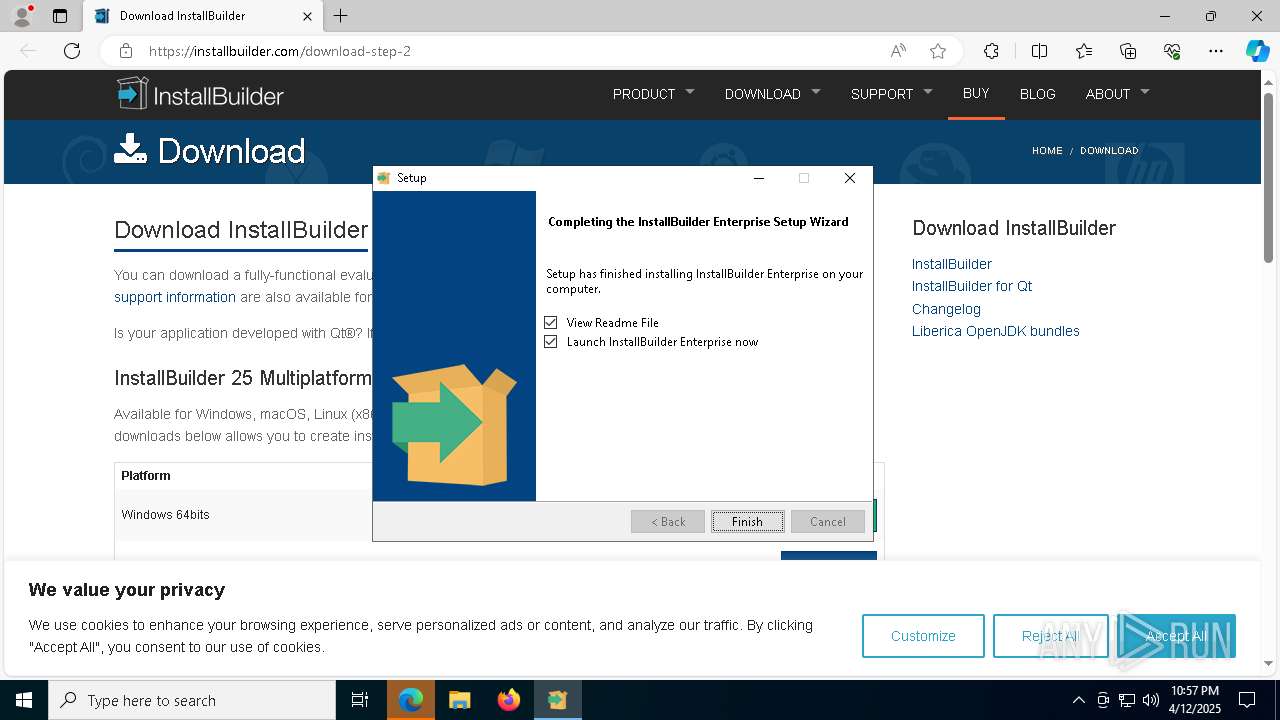
Task: Show hidden system tray icons
Action: pos(1078,700)
